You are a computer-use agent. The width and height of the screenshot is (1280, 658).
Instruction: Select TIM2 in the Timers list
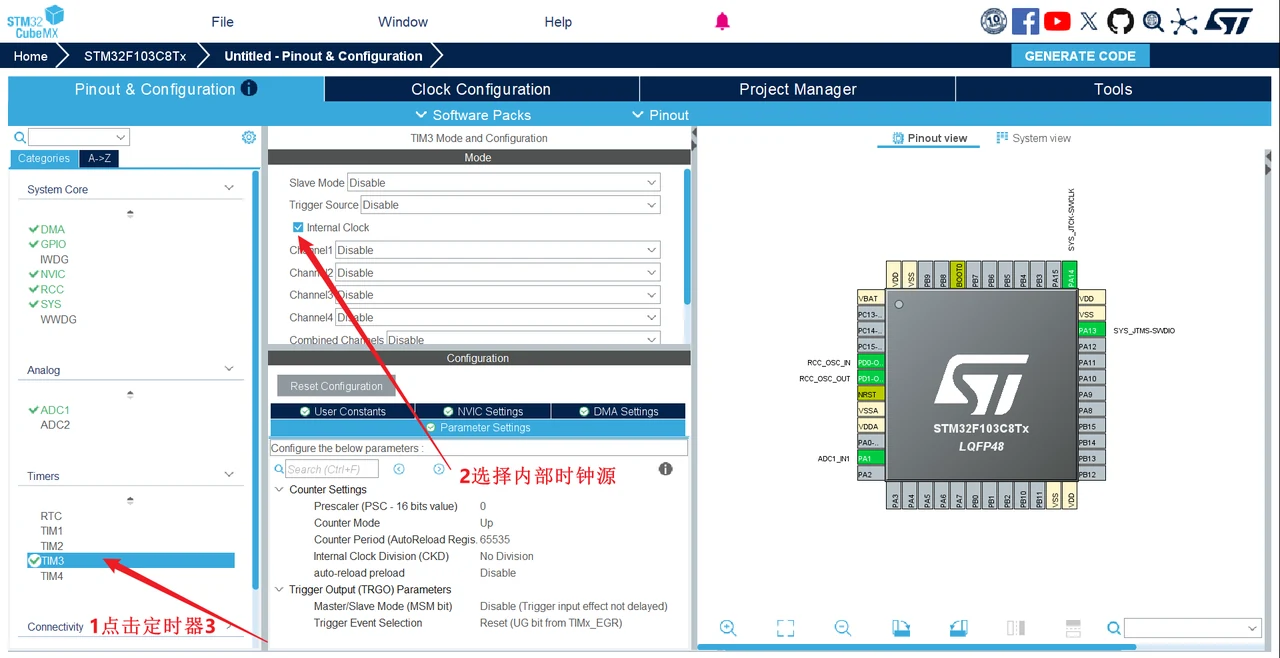click(52, 546)
